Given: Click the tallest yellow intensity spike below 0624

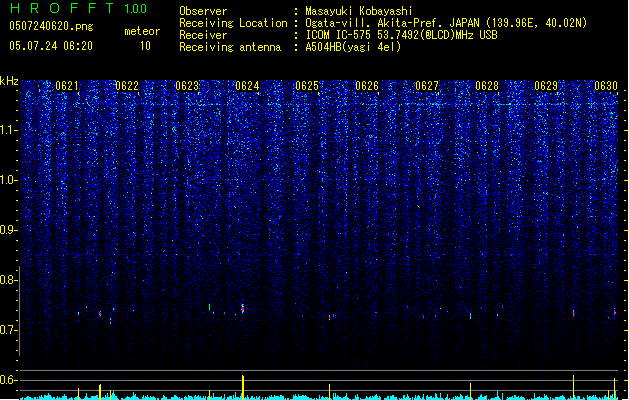Looking at the screenshot, I should pyautogui.click(x=243, y=388).
